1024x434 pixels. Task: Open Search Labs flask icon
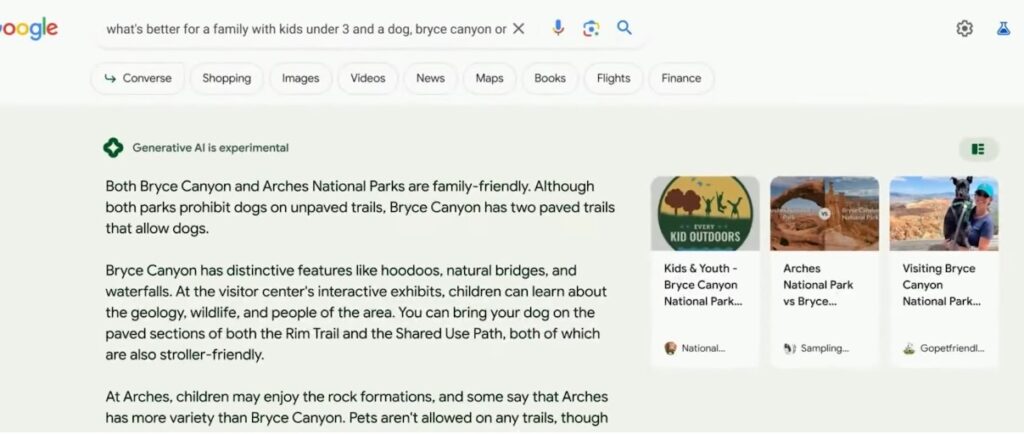coord(1004,28)
